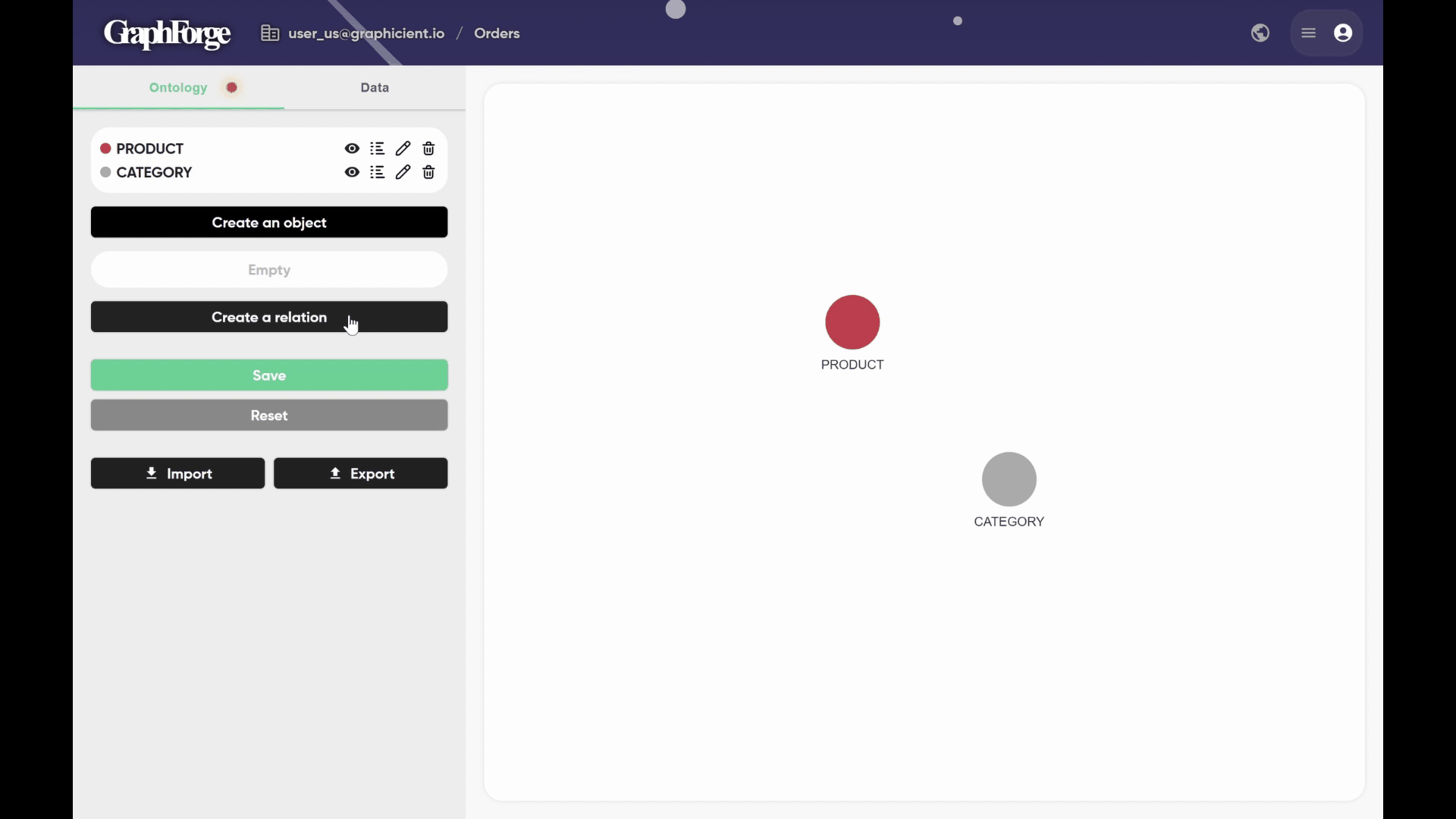The width and height of the screenshot is (1456, 819).
Task: Click the Create a relation button
Action: tap(269, 317)
